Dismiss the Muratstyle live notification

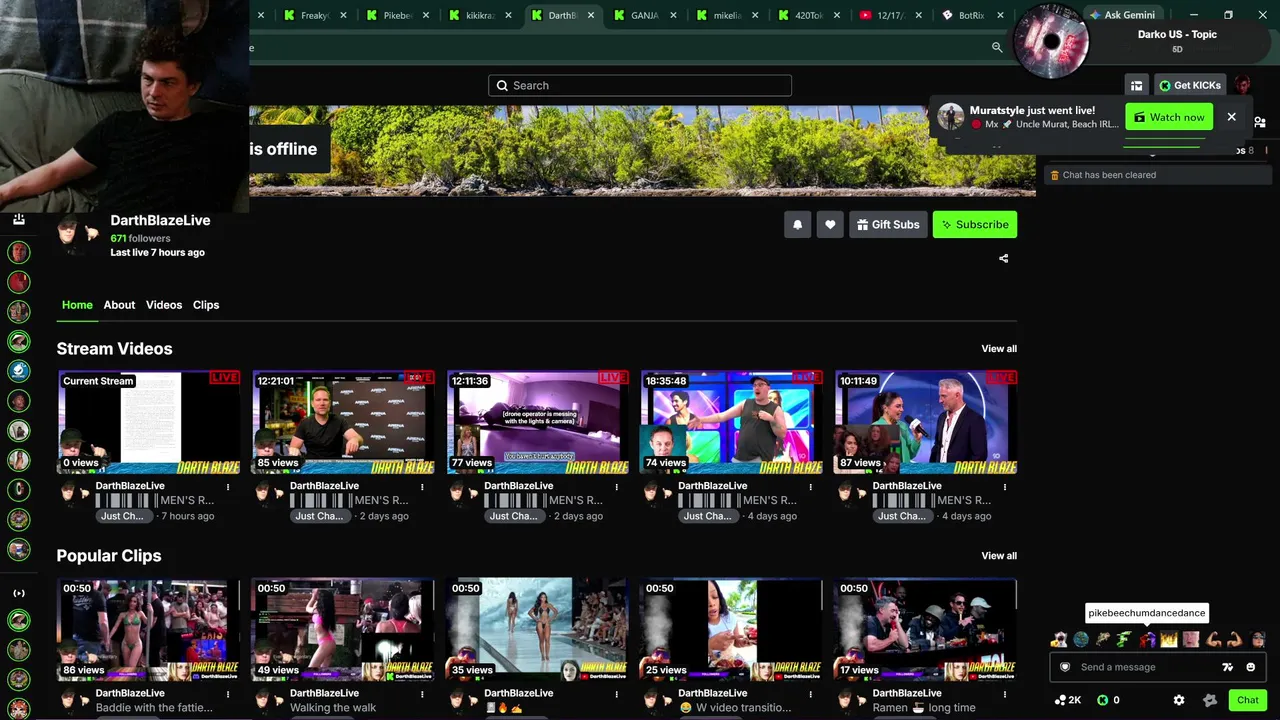coord(1231,117)
